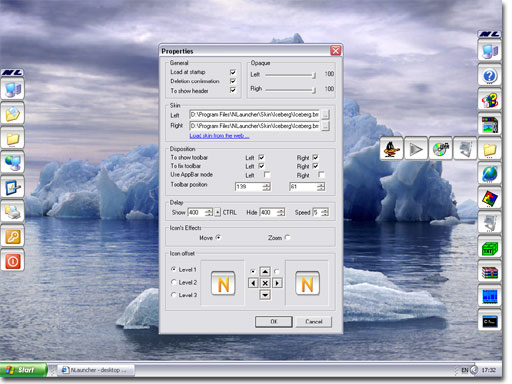
Task: Select the Move icon effect radio button
Action: [218, 237]
